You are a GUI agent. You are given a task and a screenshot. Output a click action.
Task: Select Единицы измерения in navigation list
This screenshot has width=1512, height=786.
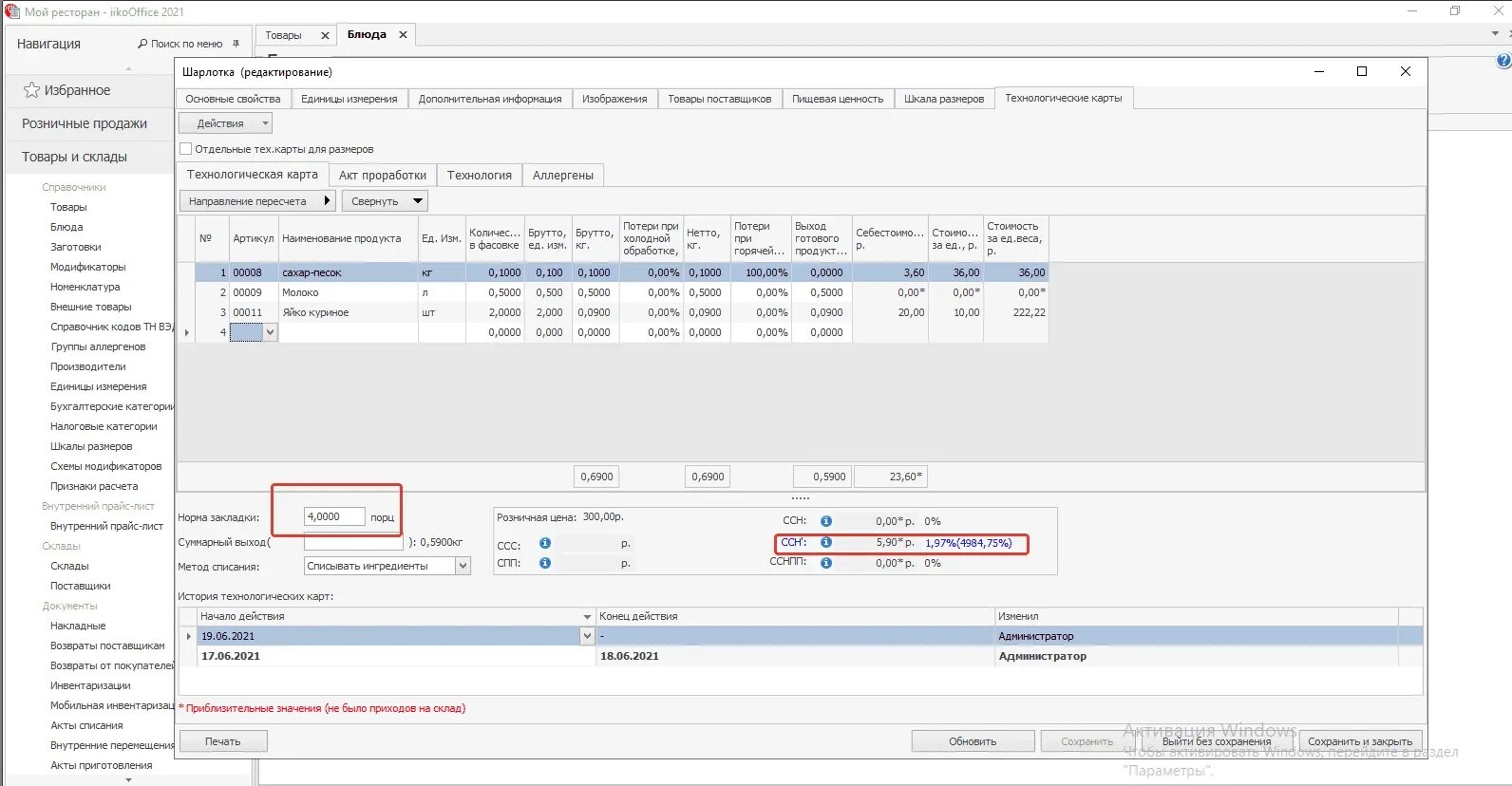point(99,386)
